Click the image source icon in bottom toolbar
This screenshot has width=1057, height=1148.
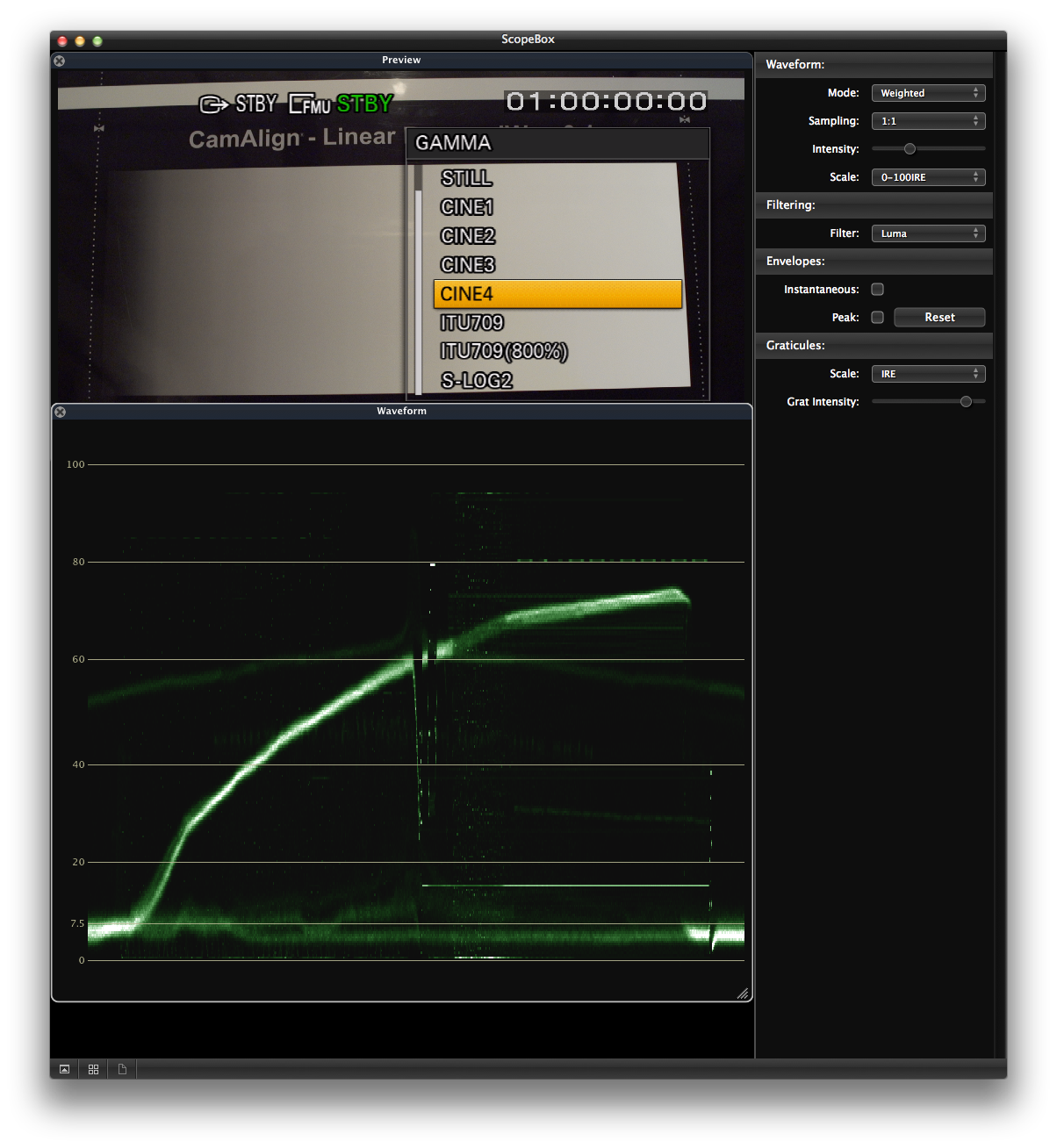tap(64, 1069)
